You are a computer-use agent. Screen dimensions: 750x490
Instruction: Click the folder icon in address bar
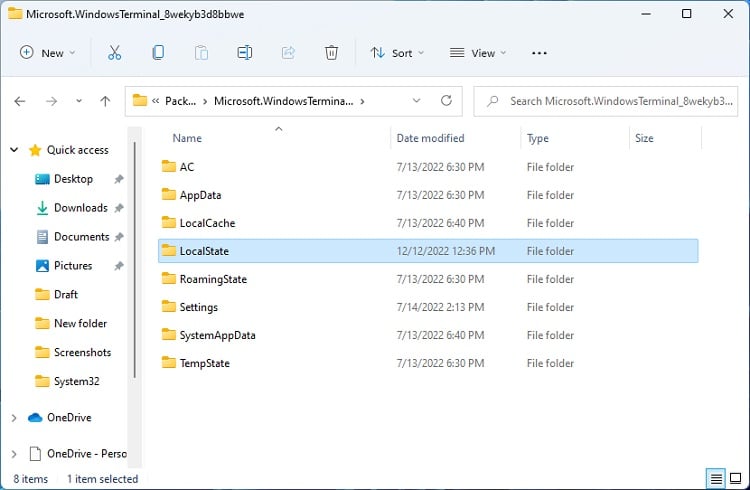coord(140,100)
